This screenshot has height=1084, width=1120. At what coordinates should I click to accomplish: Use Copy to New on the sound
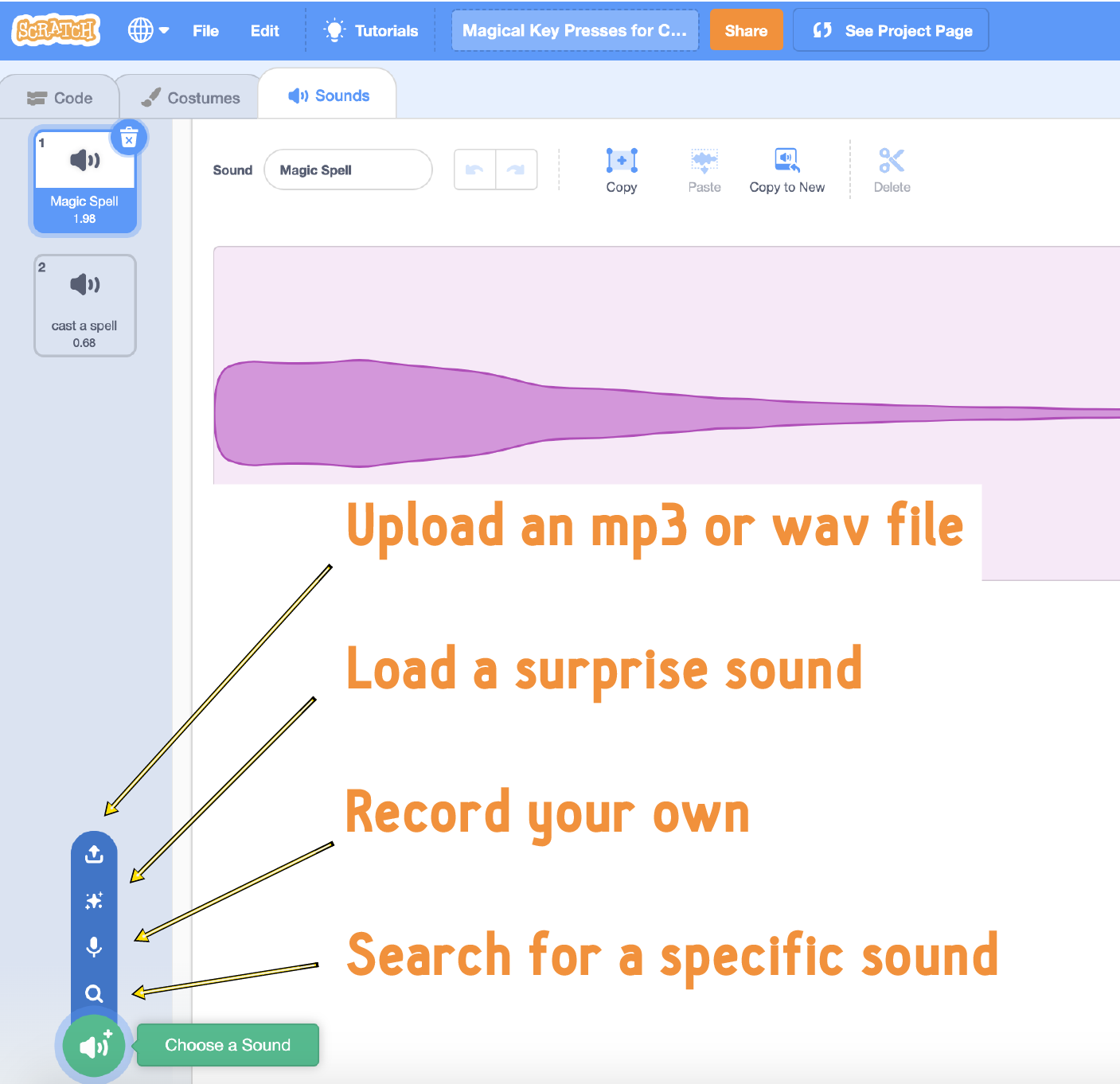[x=786, y=169]
